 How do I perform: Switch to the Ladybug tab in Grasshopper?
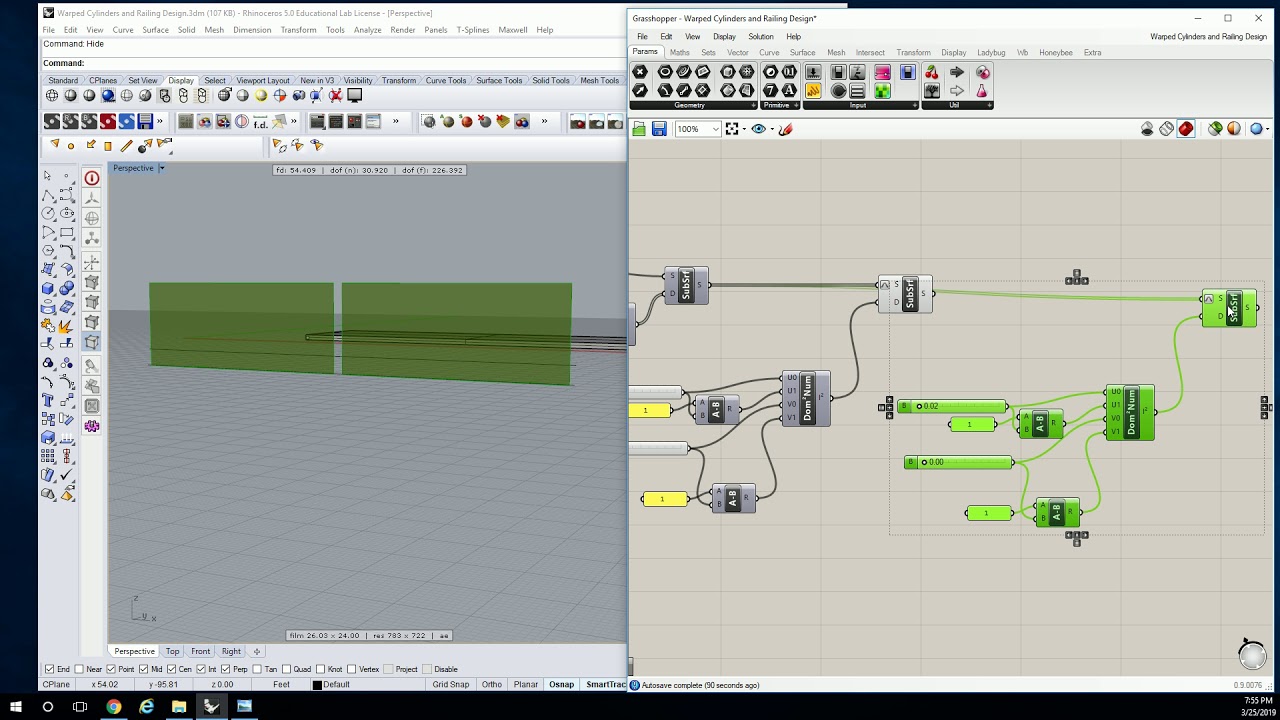[x=991, y=52]
